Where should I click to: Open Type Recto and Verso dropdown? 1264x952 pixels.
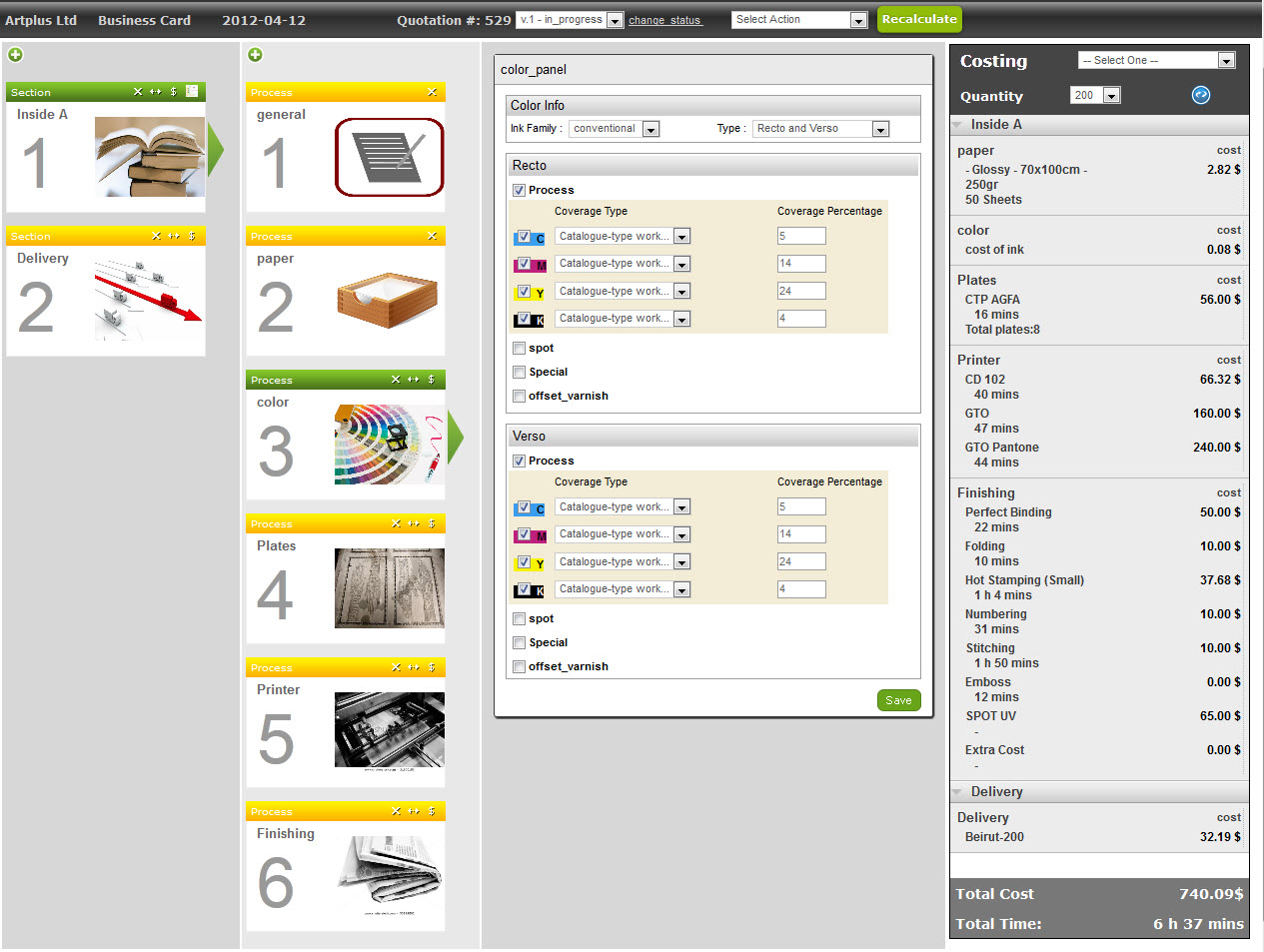coord(820,129)
